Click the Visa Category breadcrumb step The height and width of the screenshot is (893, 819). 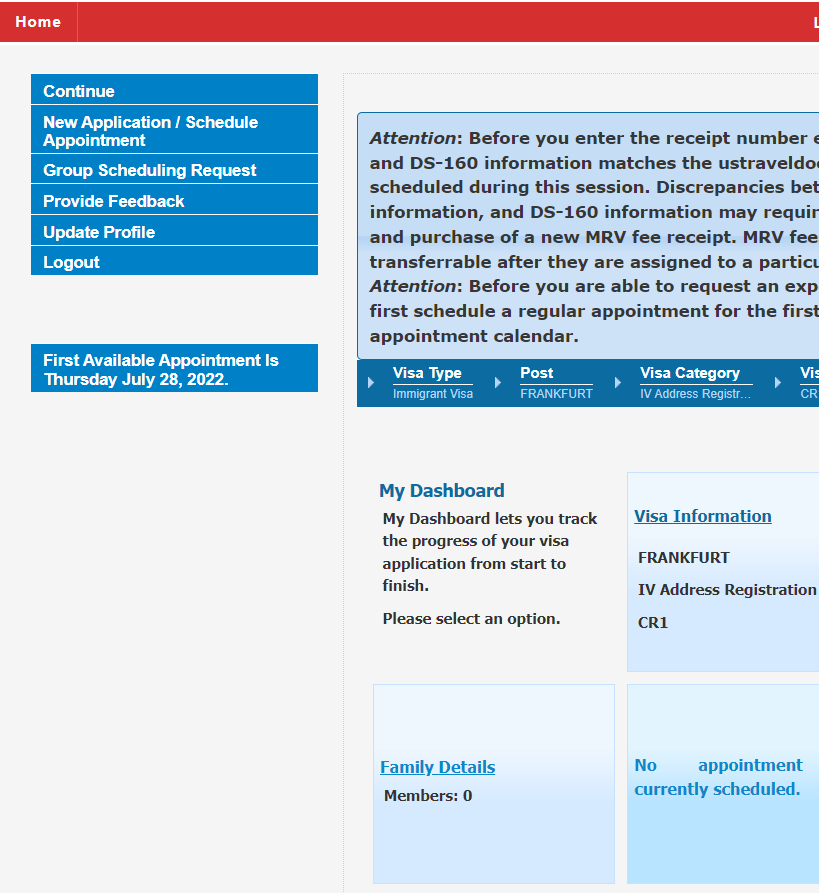(696, 383)
